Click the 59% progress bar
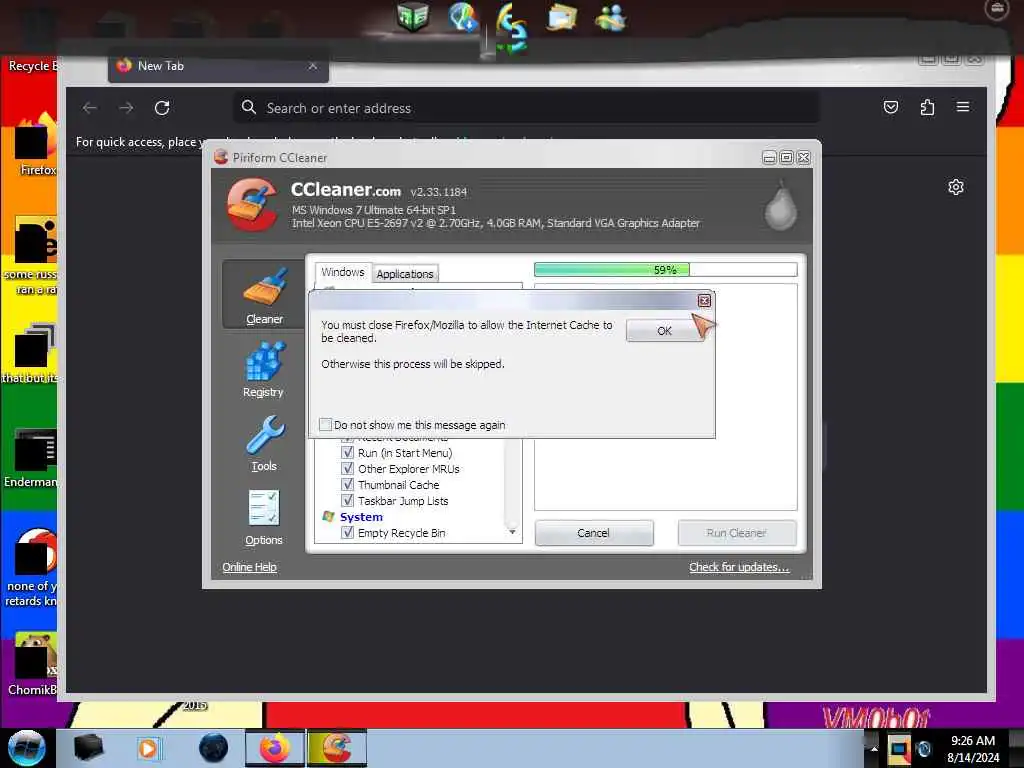 pos(665,270)
